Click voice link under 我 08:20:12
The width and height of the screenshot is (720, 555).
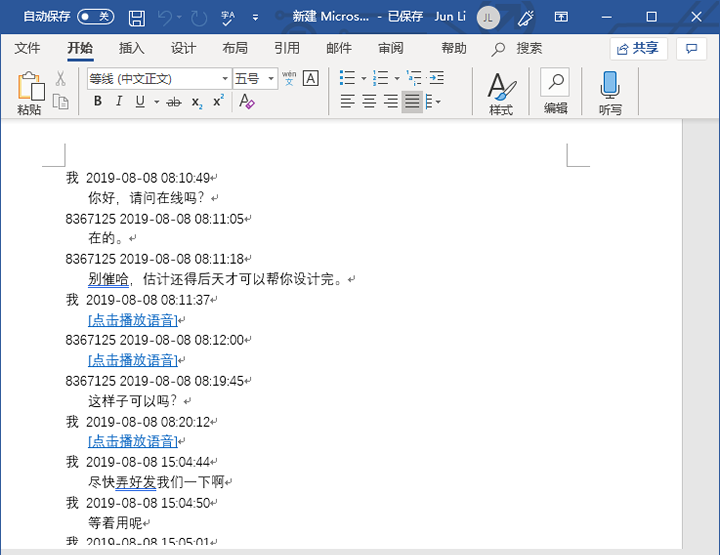[133, 441]
